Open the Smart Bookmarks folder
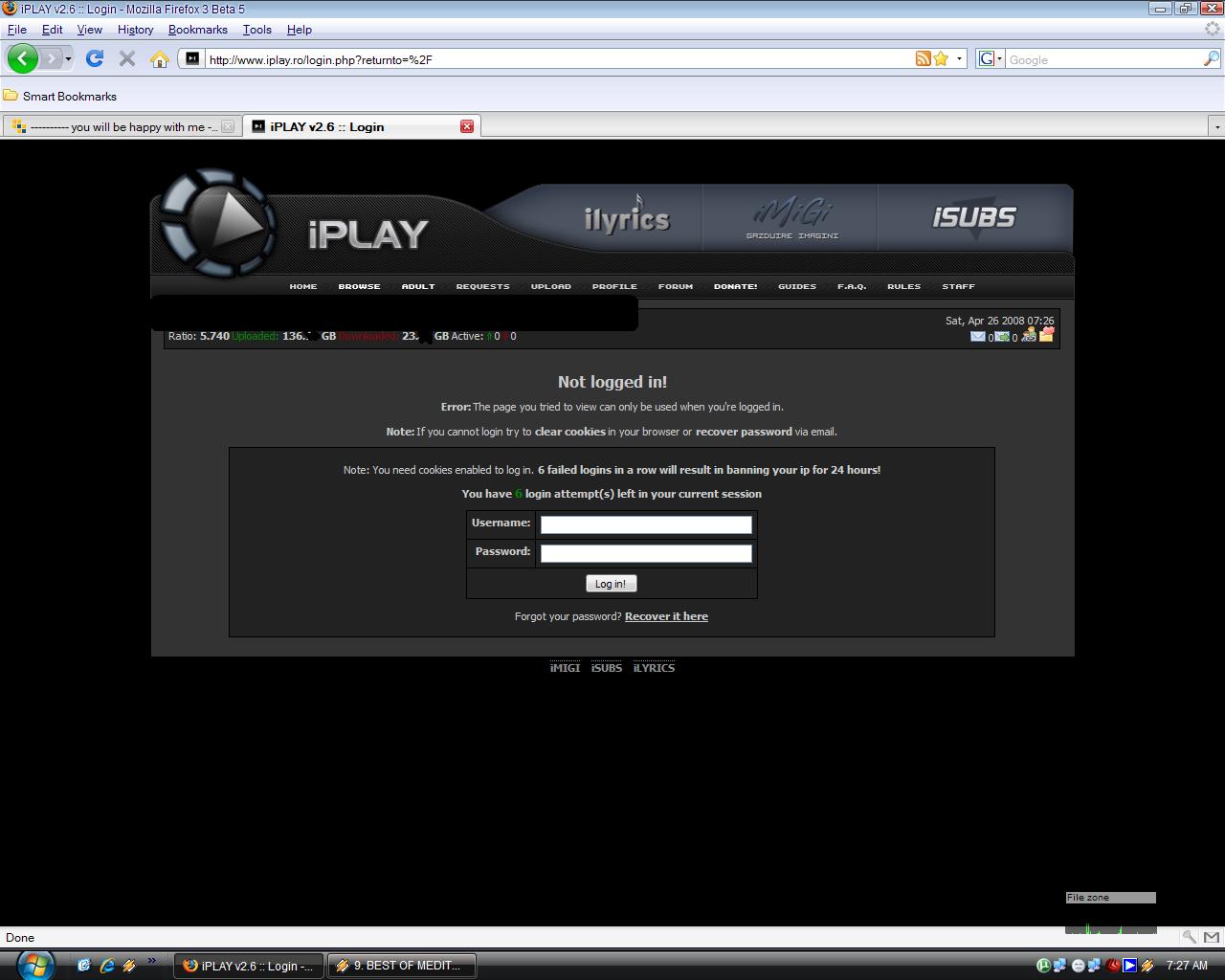The height and width of the screenshot is (980, 1225). [x=60, y=96]
